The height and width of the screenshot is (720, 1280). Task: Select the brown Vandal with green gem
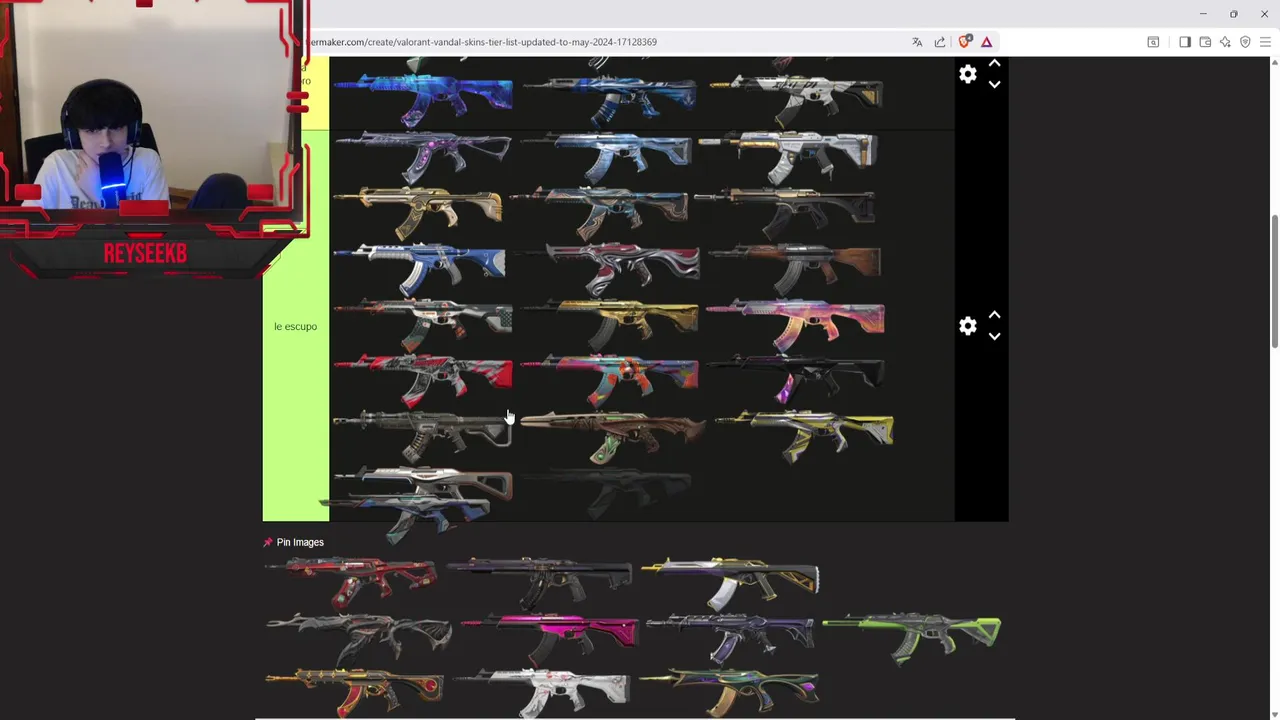click(612, 436)
